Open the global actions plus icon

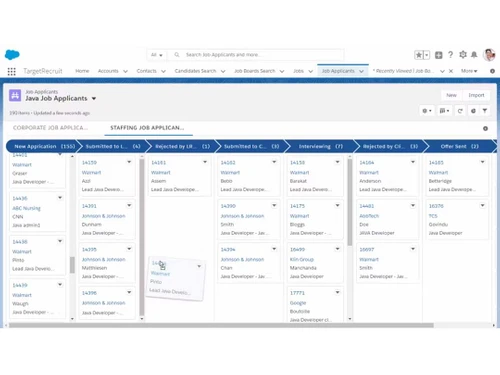[439, 55]
